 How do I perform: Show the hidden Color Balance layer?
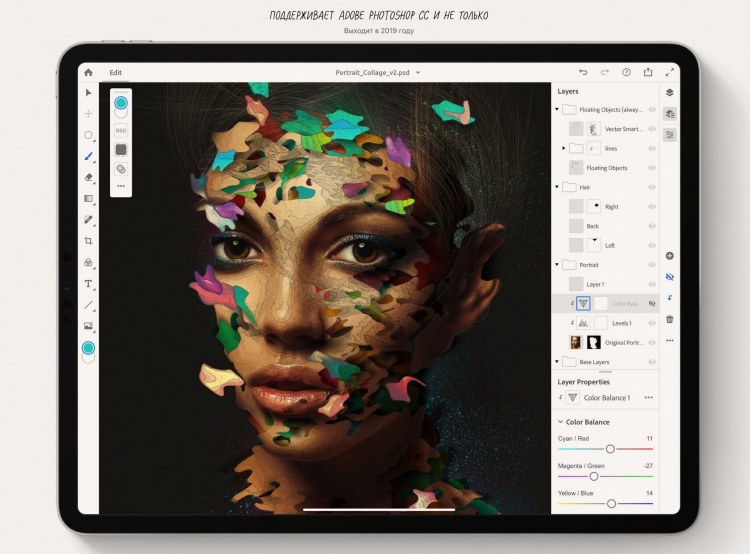[651, 304]
